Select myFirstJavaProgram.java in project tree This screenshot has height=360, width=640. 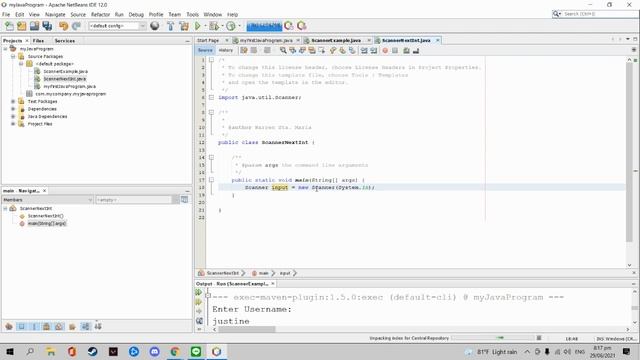click(69, 87)
